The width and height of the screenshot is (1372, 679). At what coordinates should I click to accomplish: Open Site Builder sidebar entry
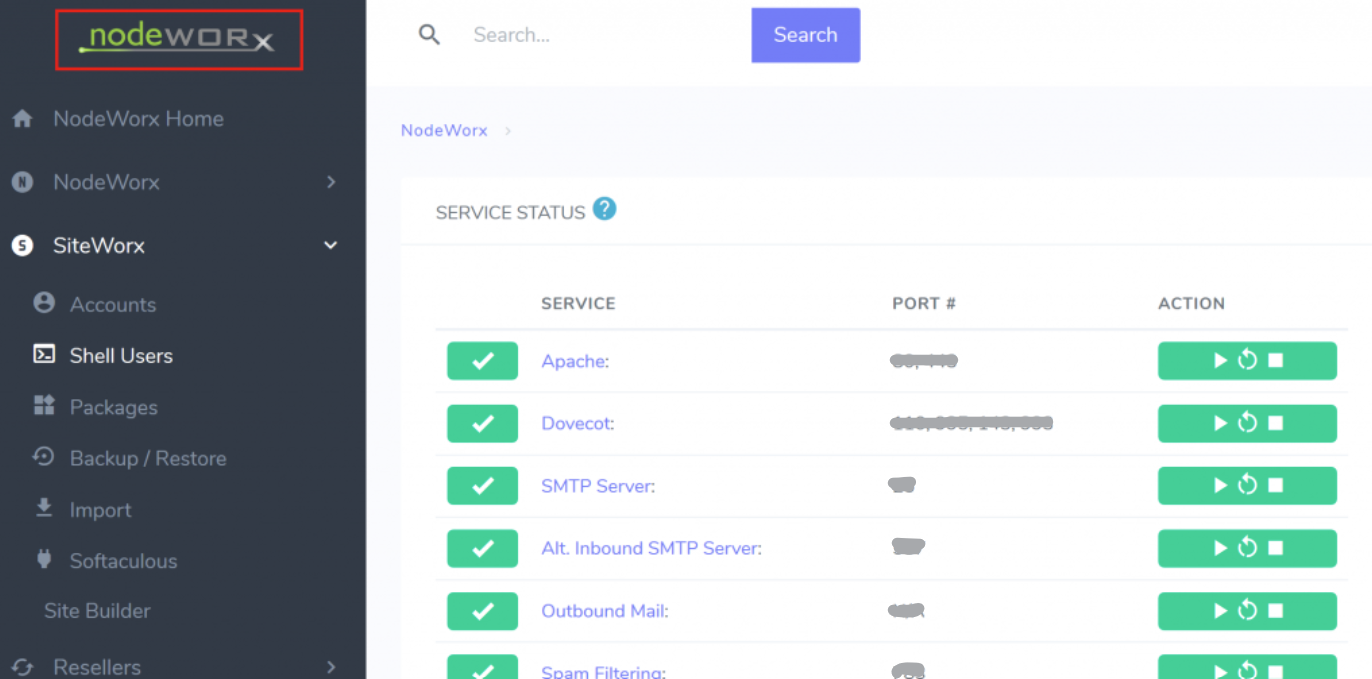(x=97, y=611)
